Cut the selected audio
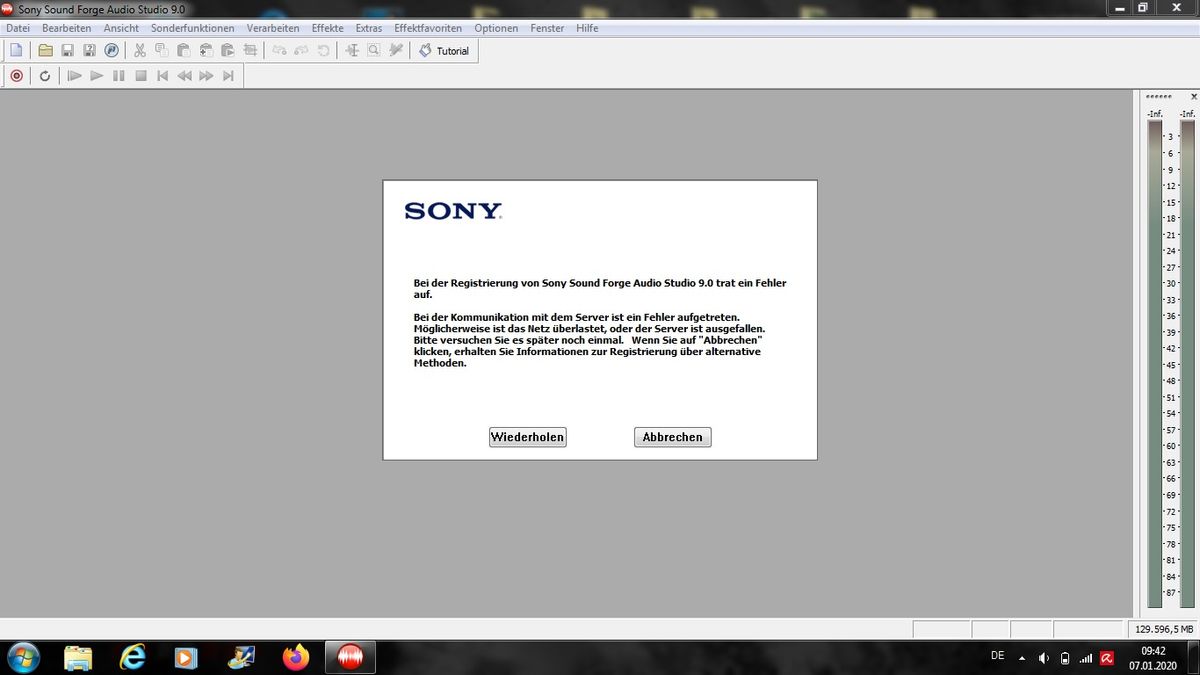This screenshot has width=1200, height=675. (x=139, y=49)
